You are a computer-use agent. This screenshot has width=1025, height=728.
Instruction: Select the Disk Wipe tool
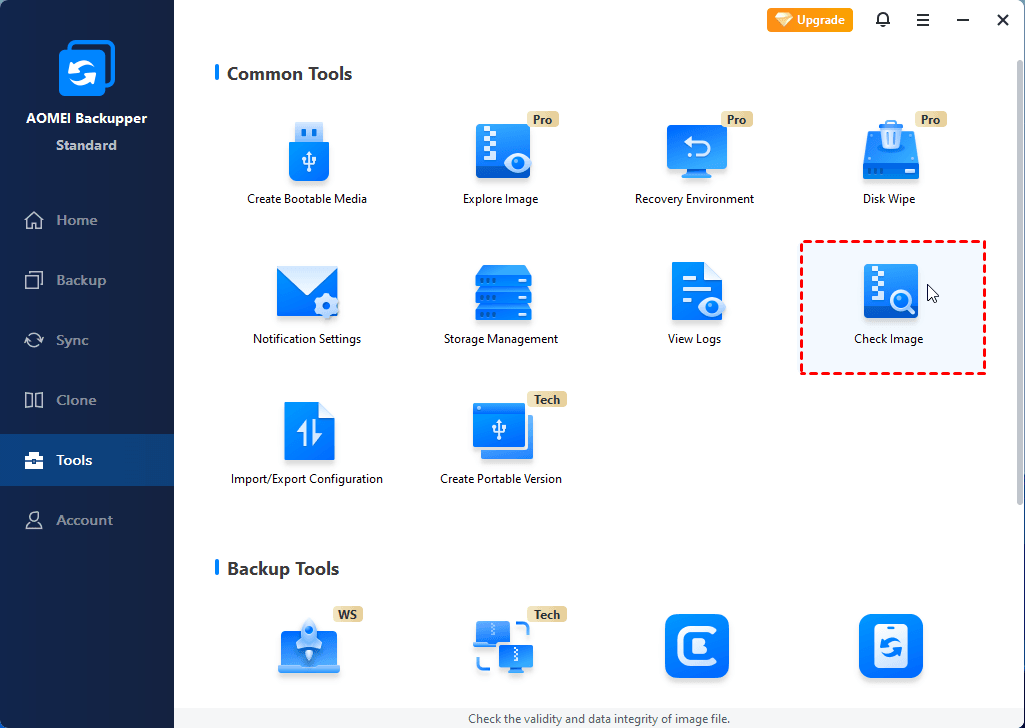point(889,153)
